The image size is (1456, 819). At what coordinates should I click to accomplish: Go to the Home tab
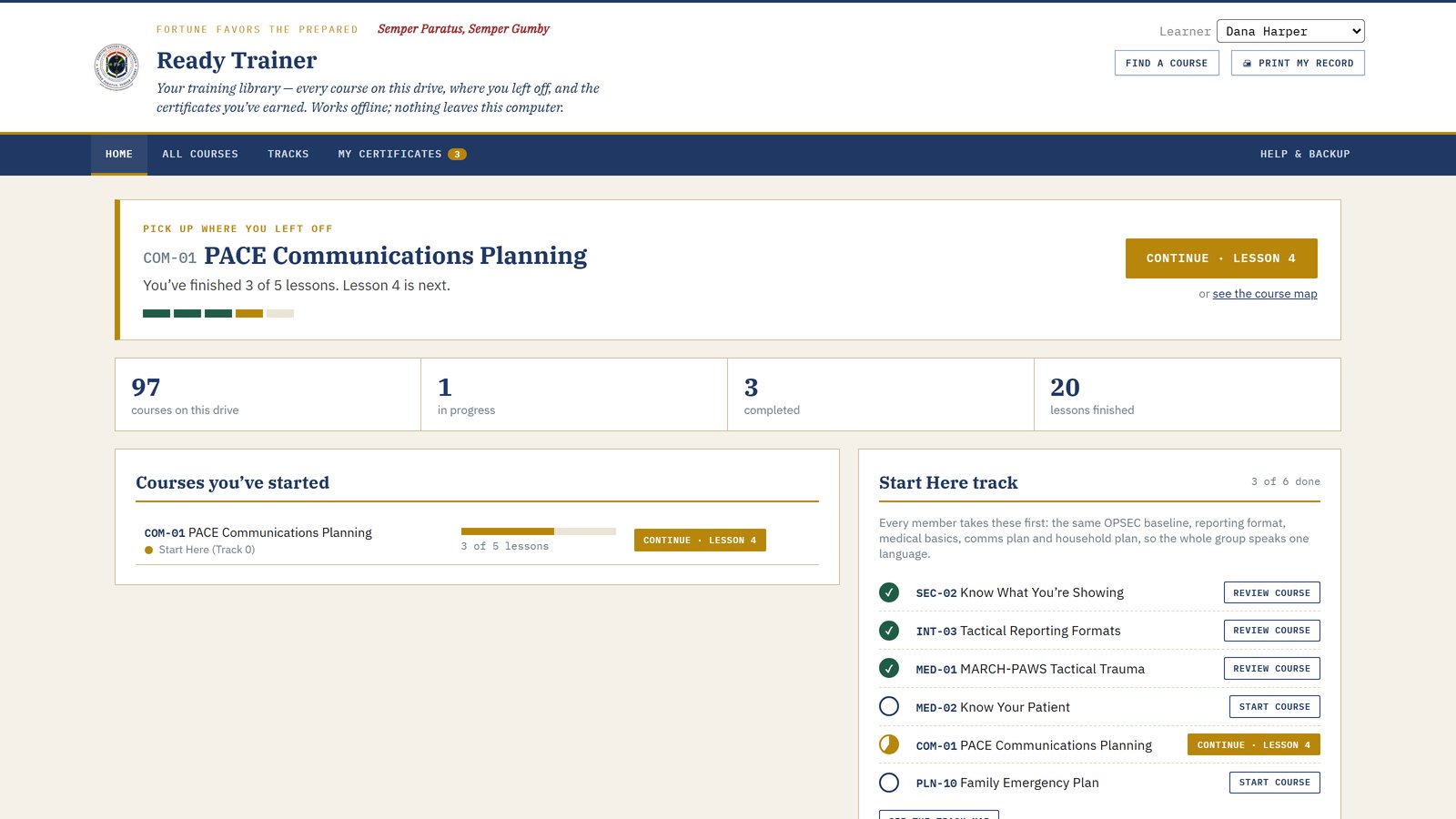pyautogui.click(x=119, y=155)
